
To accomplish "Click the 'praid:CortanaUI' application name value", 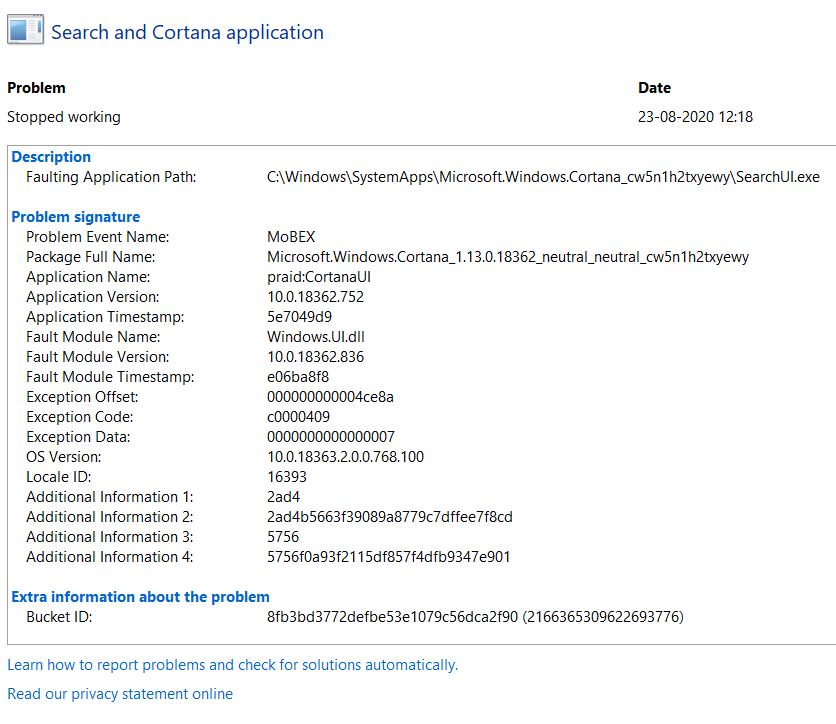I will [319, 277].
